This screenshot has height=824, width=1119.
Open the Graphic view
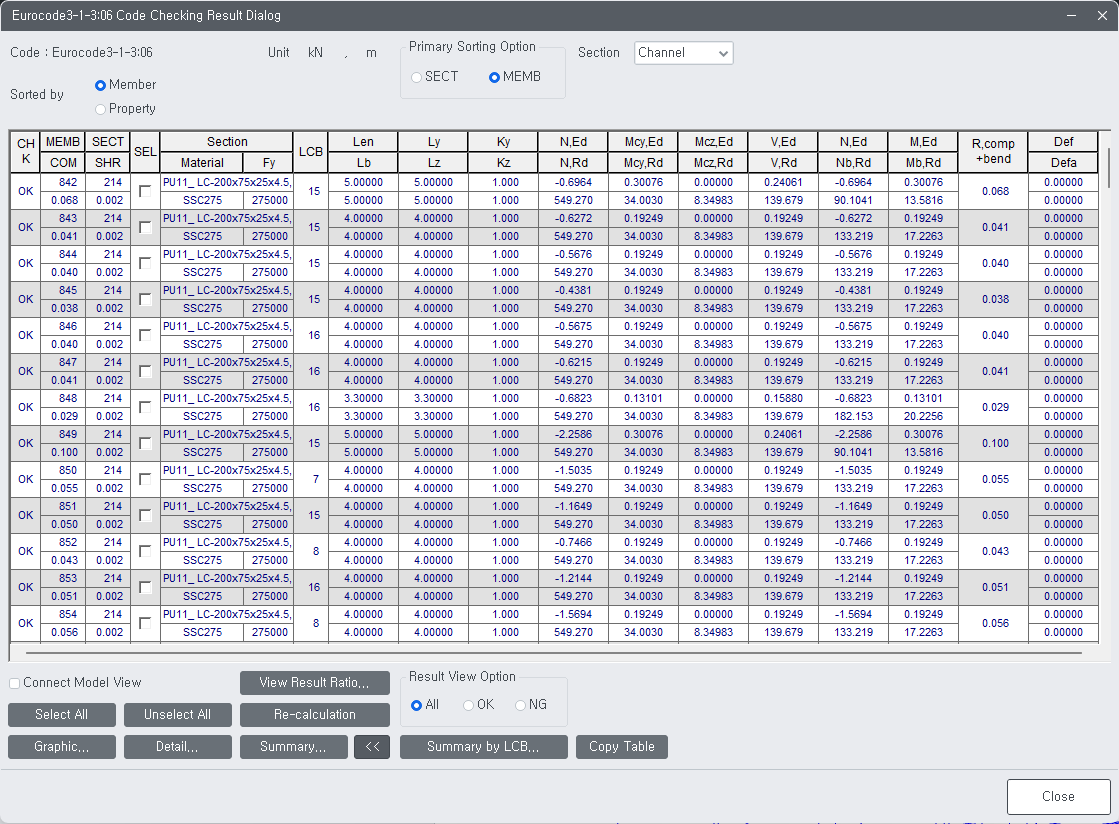click(x=61, y=746)
